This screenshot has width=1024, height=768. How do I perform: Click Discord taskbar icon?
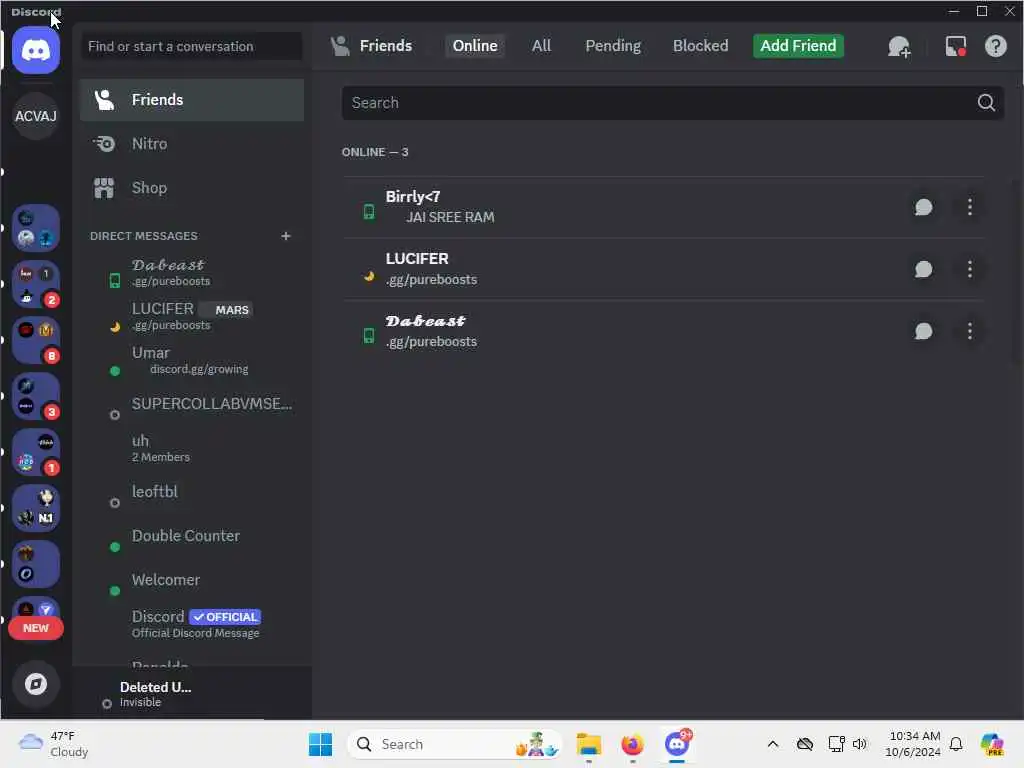(677, 744)
